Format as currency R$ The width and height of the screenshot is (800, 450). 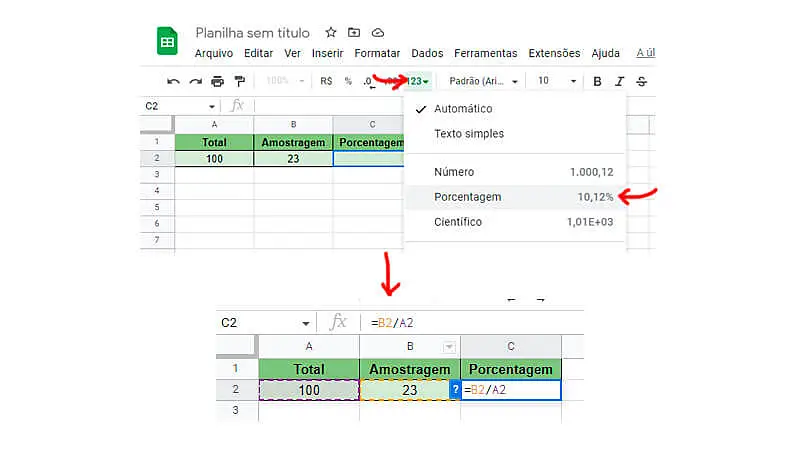point(326,81)
